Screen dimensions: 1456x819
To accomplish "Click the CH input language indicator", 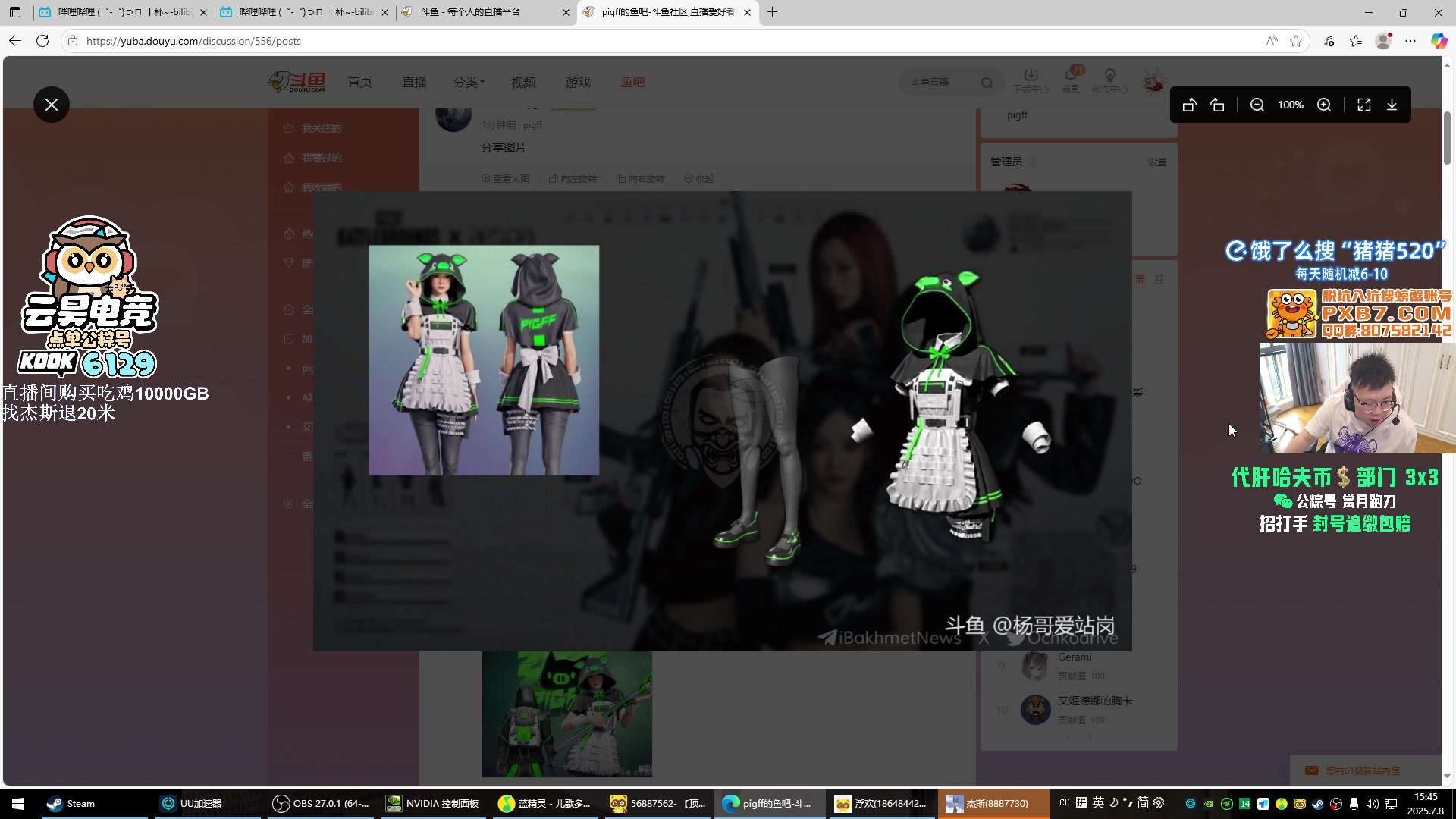I will point(1065,802).
